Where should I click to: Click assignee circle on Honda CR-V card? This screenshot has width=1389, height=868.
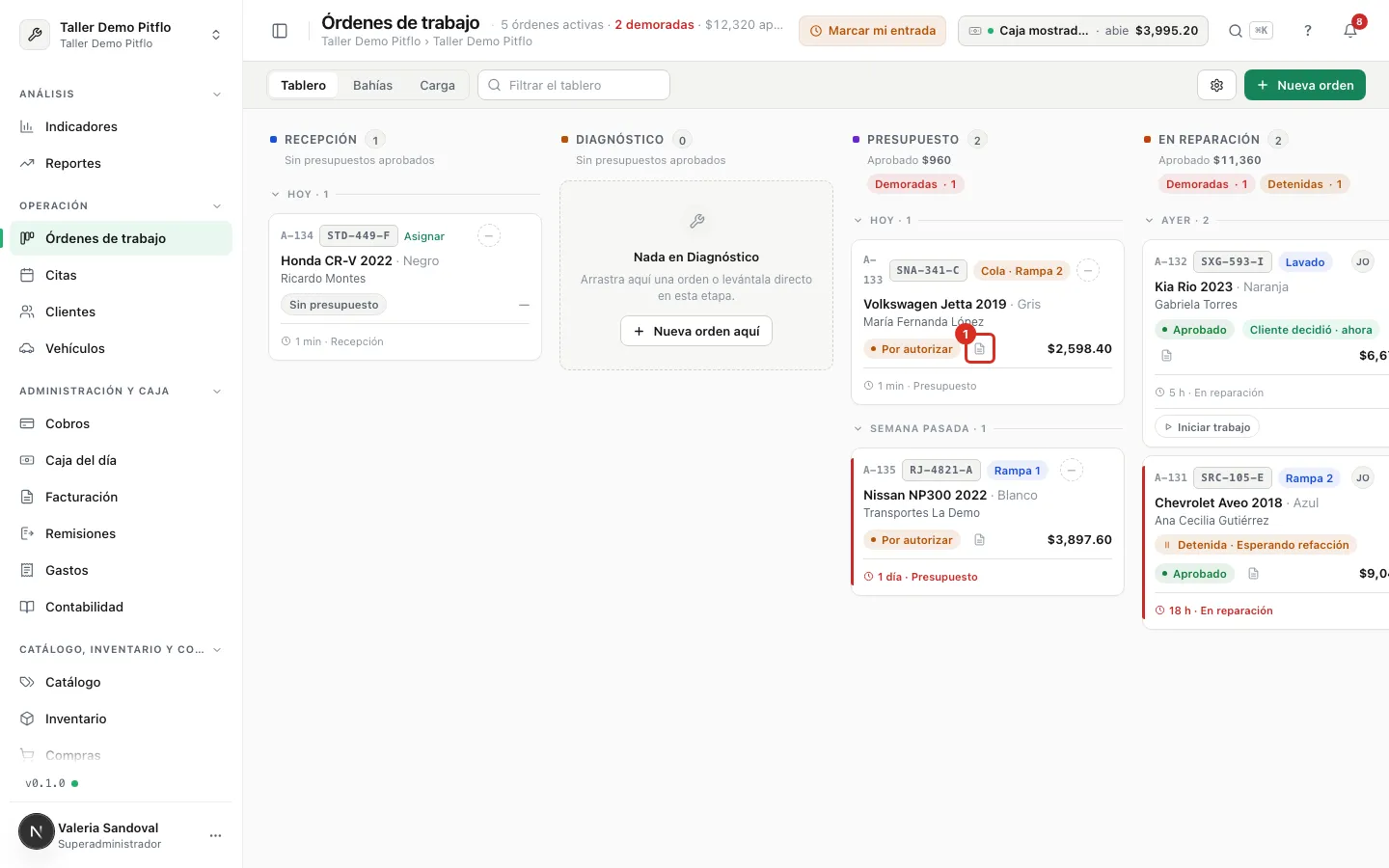[489, 235]
